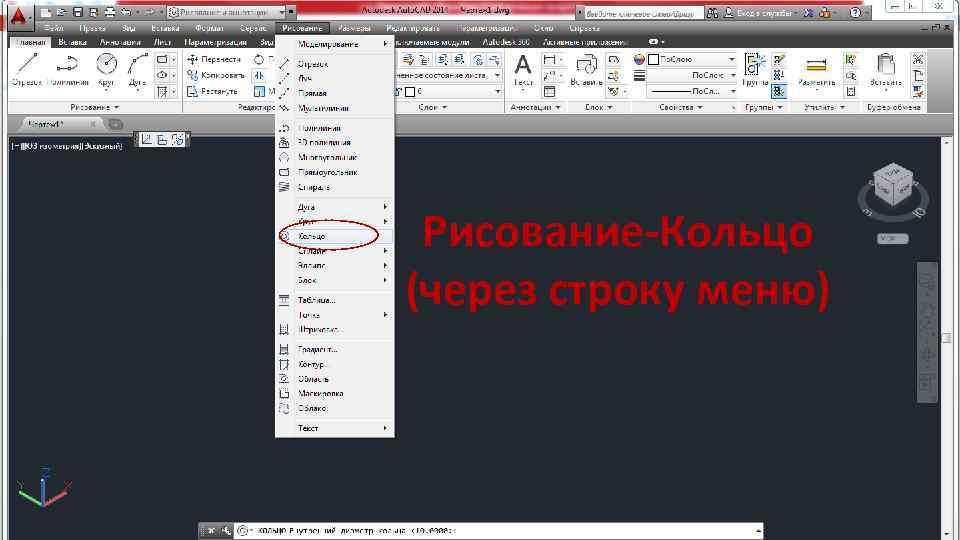This screenshot has height=540, width=960.
Task: Switch to the Аннотации ribbon tab
Action: (x=120, y=42)
